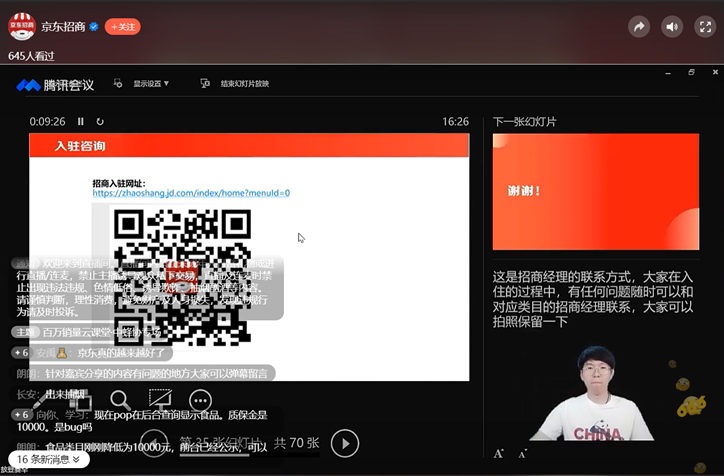
Task: Click the blue verified badge
Action: point(94,27)
